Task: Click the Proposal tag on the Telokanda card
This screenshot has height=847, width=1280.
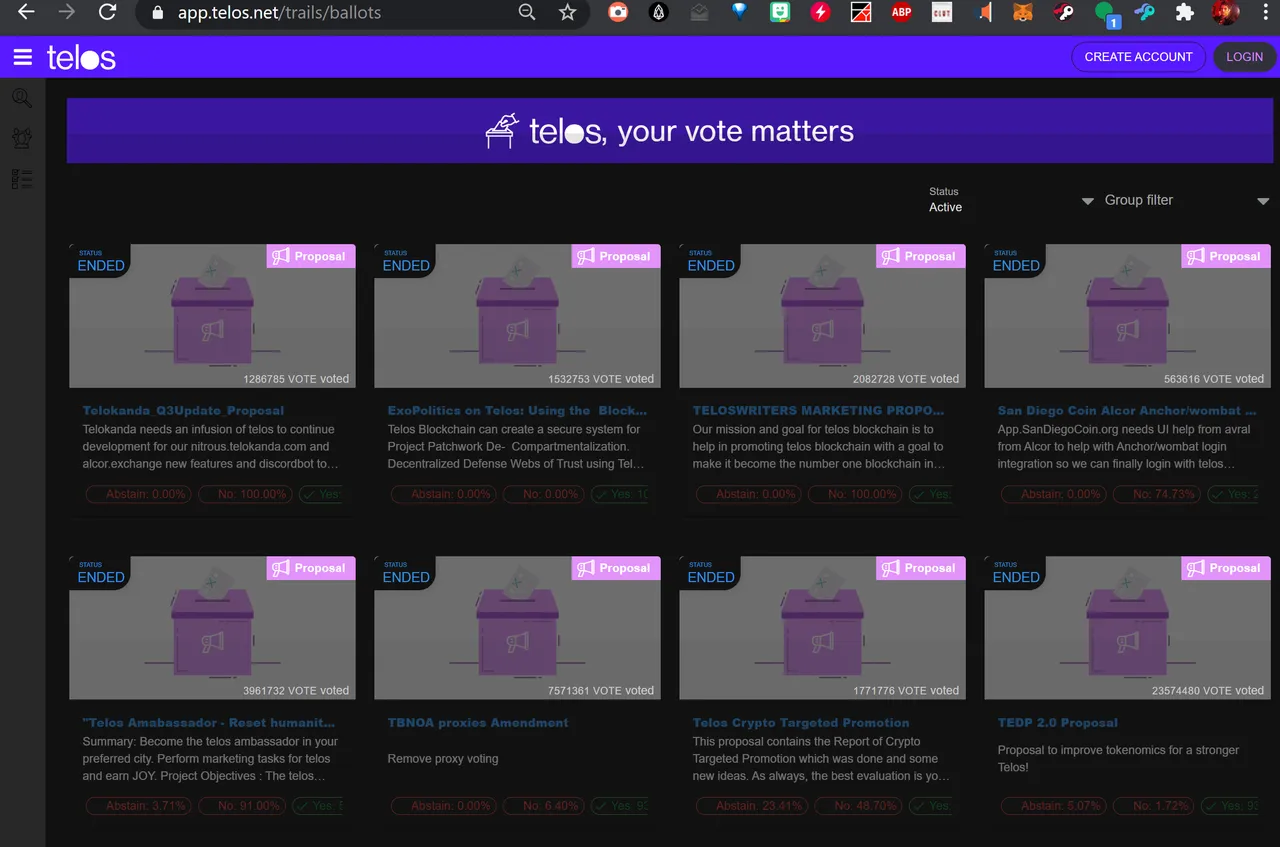Action: coord(311,256)
